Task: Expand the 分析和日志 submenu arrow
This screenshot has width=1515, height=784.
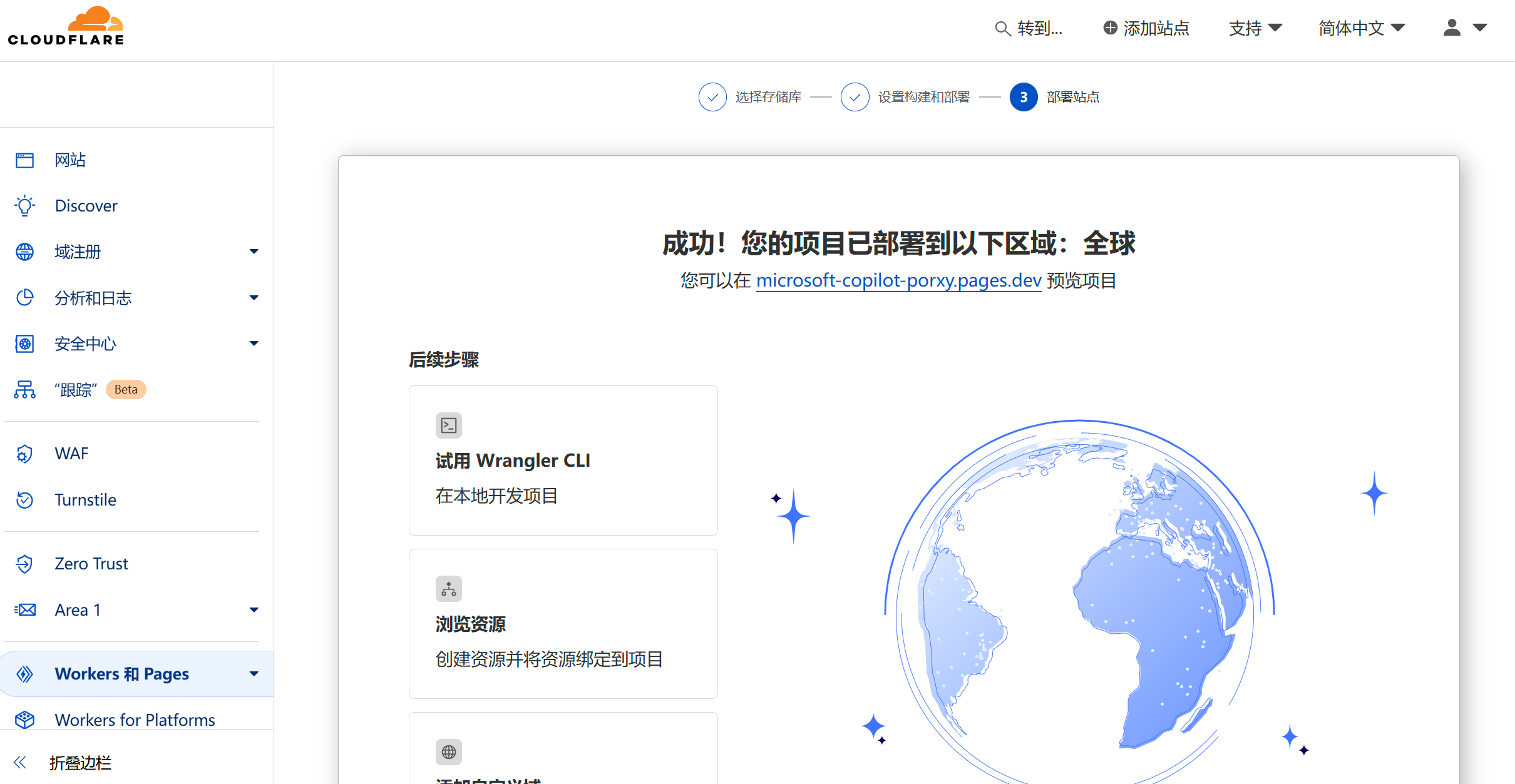Action: (254, 298)
